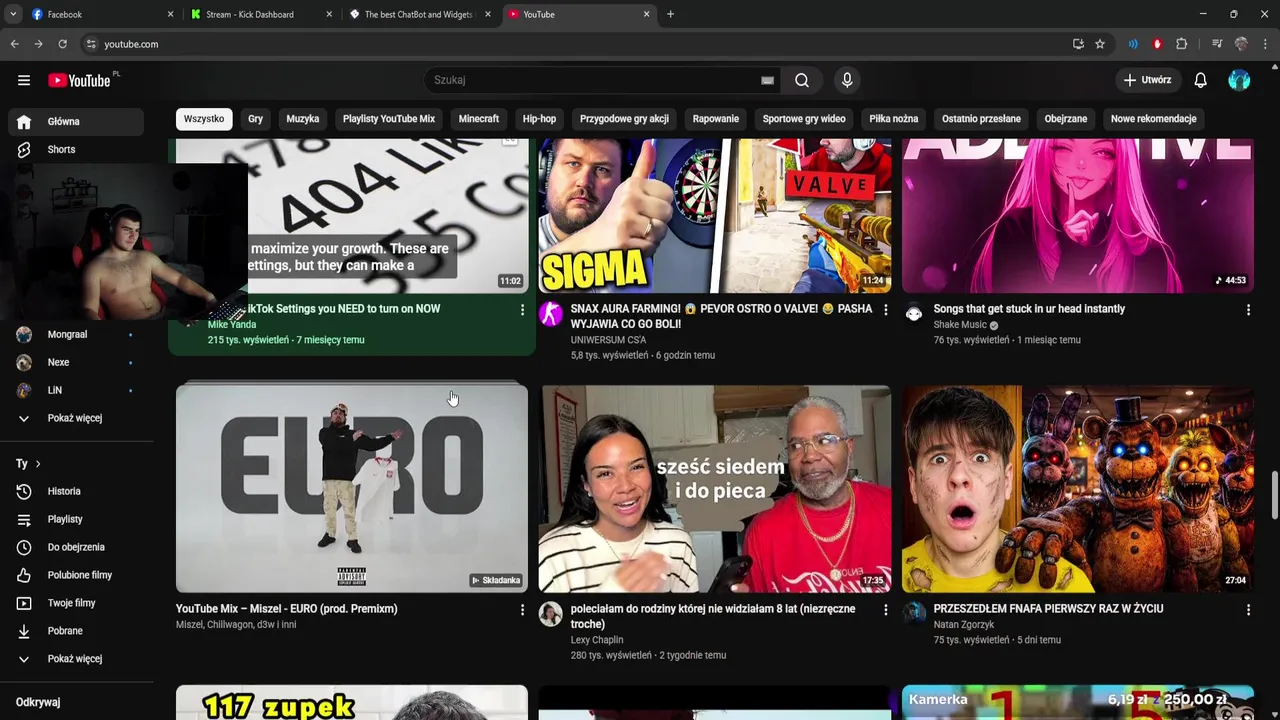
Task: Open pink anime Songs thumbnail
Action: [x=1078, y=216]
